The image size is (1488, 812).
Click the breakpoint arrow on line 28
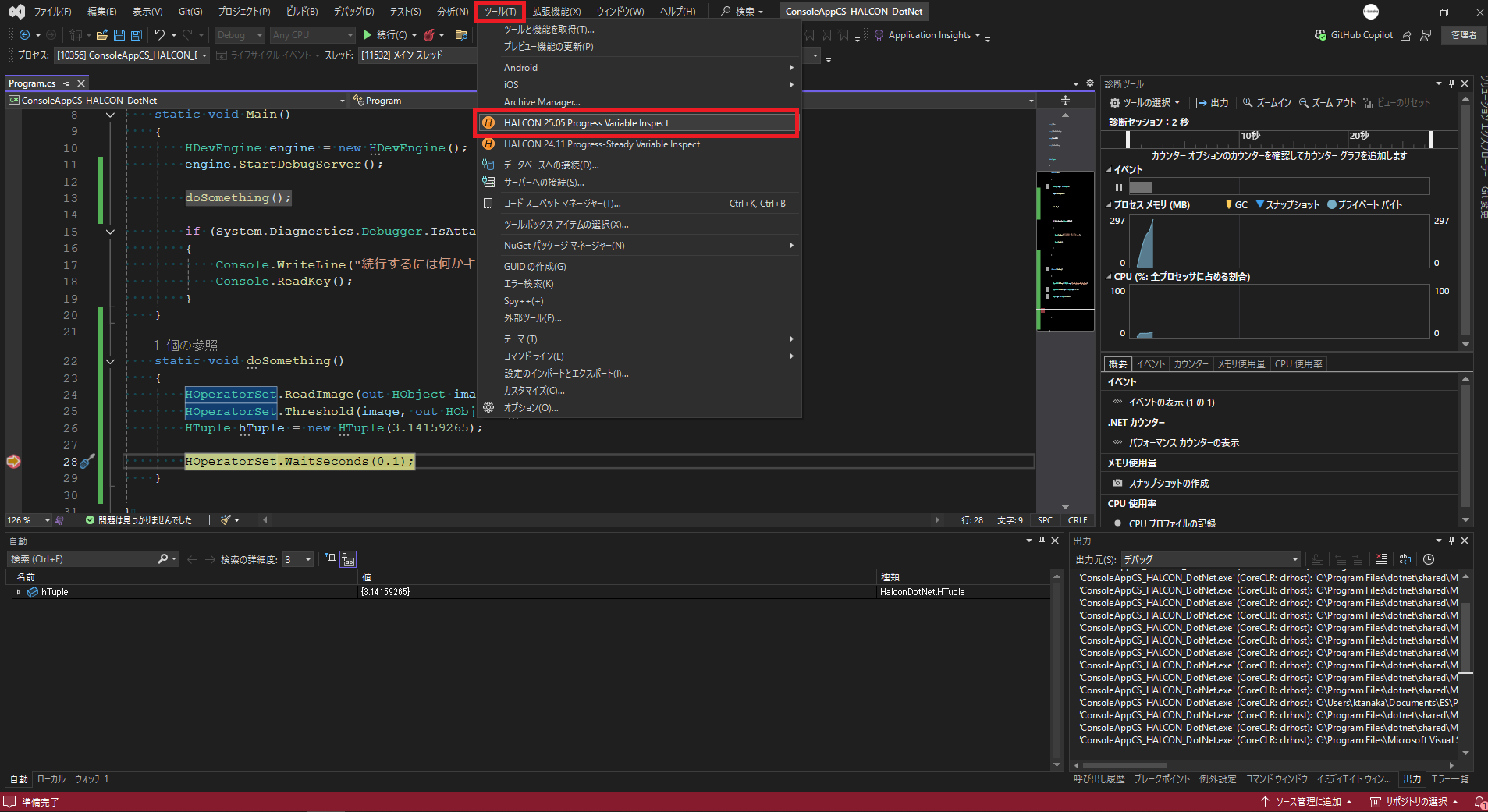[13, 462]
